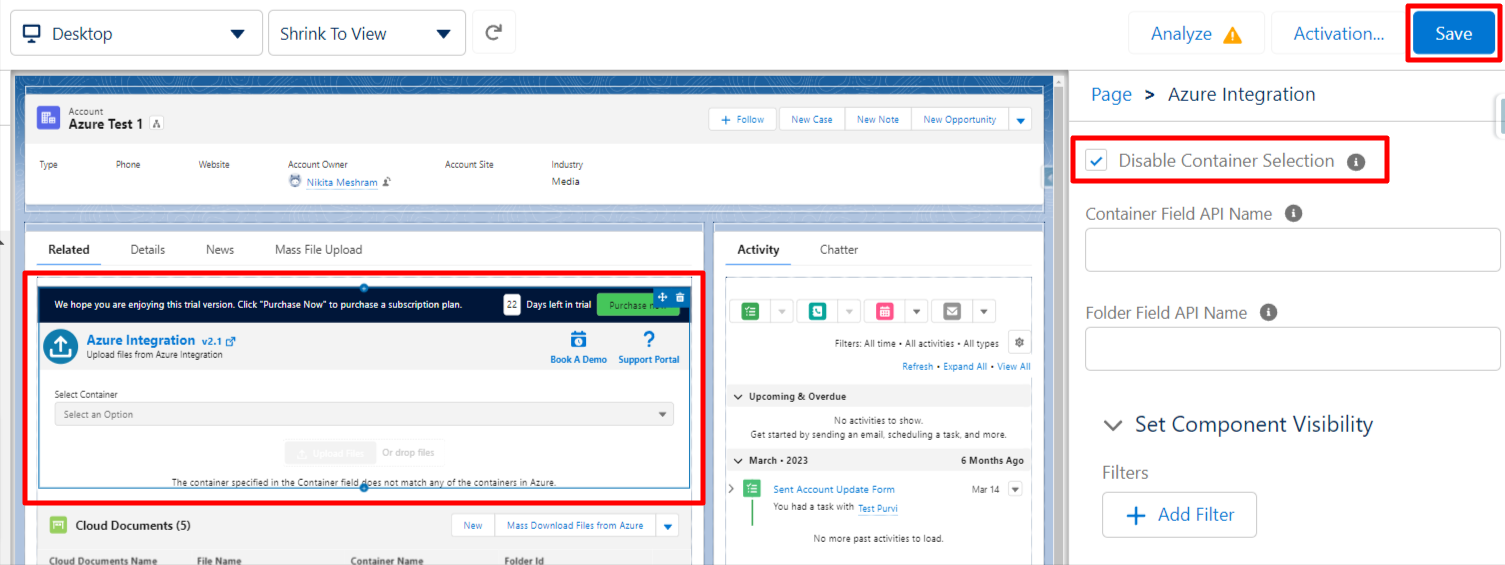The image size is (1505, 565).
Task: Click the info icon beside Disable Container Selection
Action: pyautogui.click(x=1356, y=162)
